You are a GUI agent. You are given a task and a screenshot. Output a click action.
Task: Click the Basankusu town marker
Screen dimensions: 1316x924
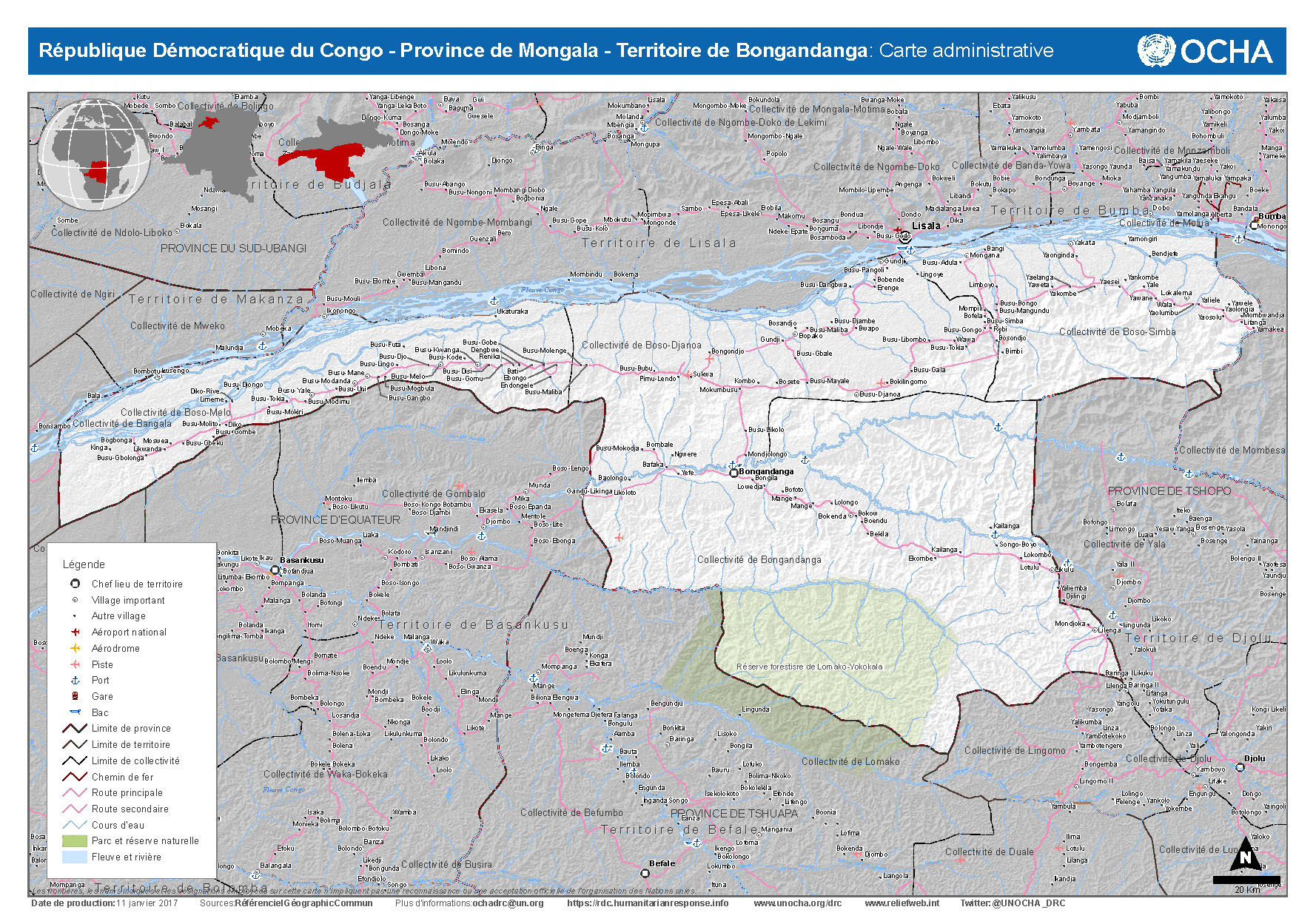pyautogui.click(x=275, y=570)
